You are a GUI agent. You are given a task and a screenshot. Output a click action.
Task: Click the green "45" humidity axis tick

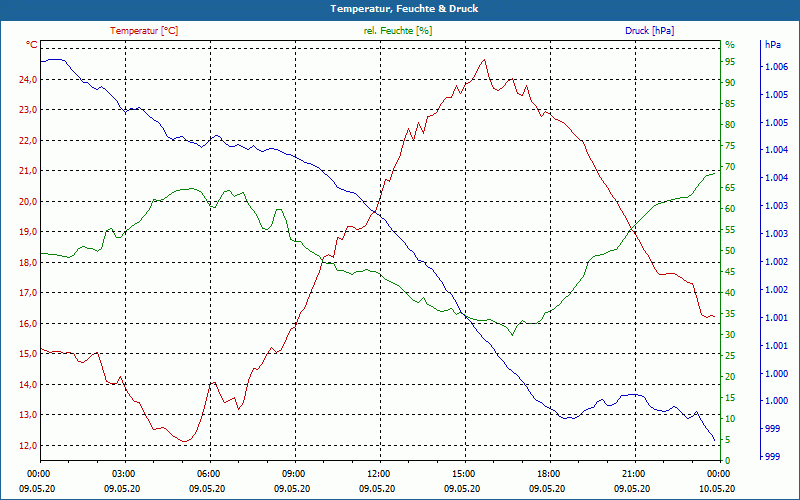click(730, 271)
